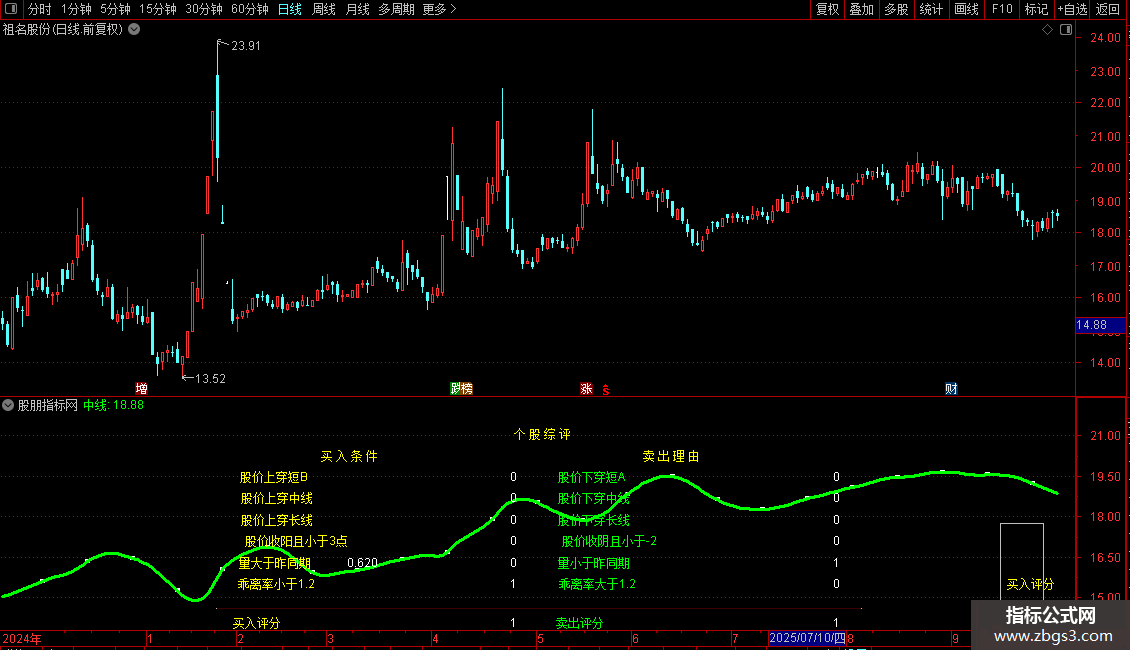Click the 股价下穿短A sell reason
This screenshot has height=650, width=1130.
[592, 477]
